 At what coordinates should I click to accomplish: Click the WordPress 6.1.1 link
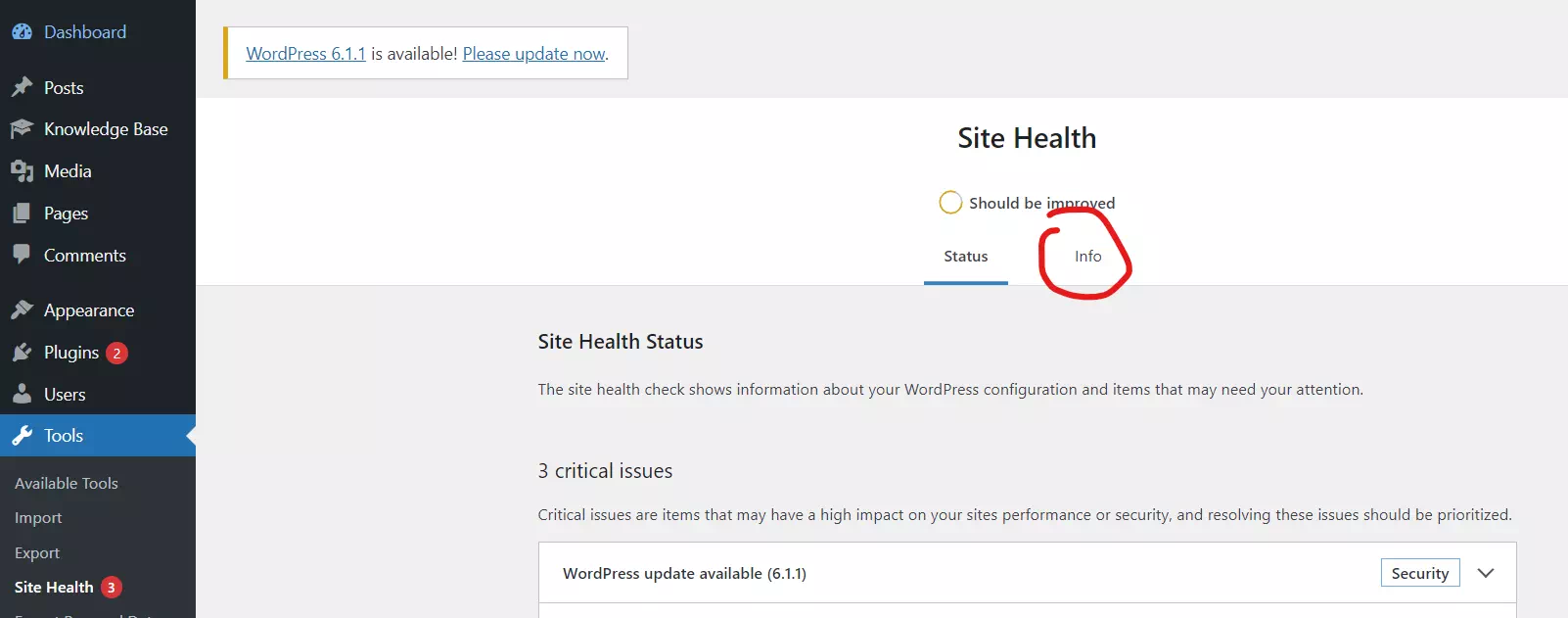(x=305, y=54)
